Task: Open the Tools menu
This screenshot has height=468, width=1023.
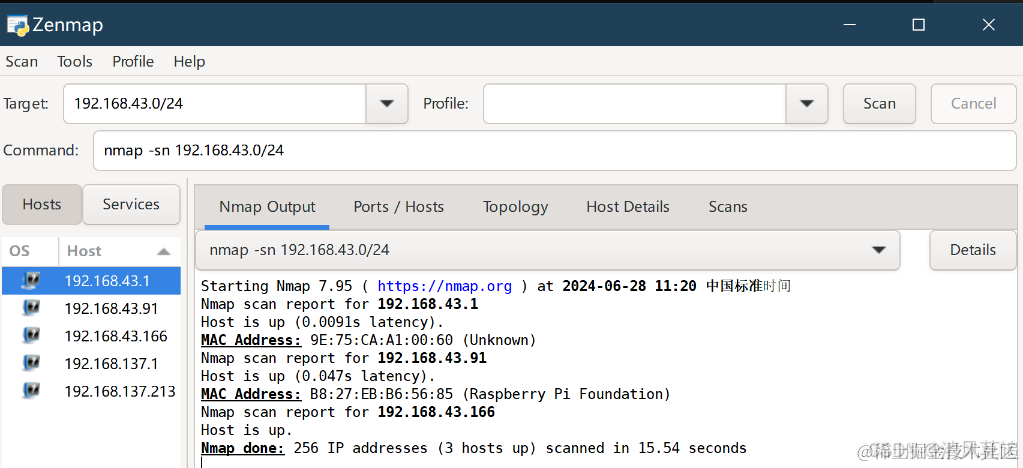Action: 75,61
